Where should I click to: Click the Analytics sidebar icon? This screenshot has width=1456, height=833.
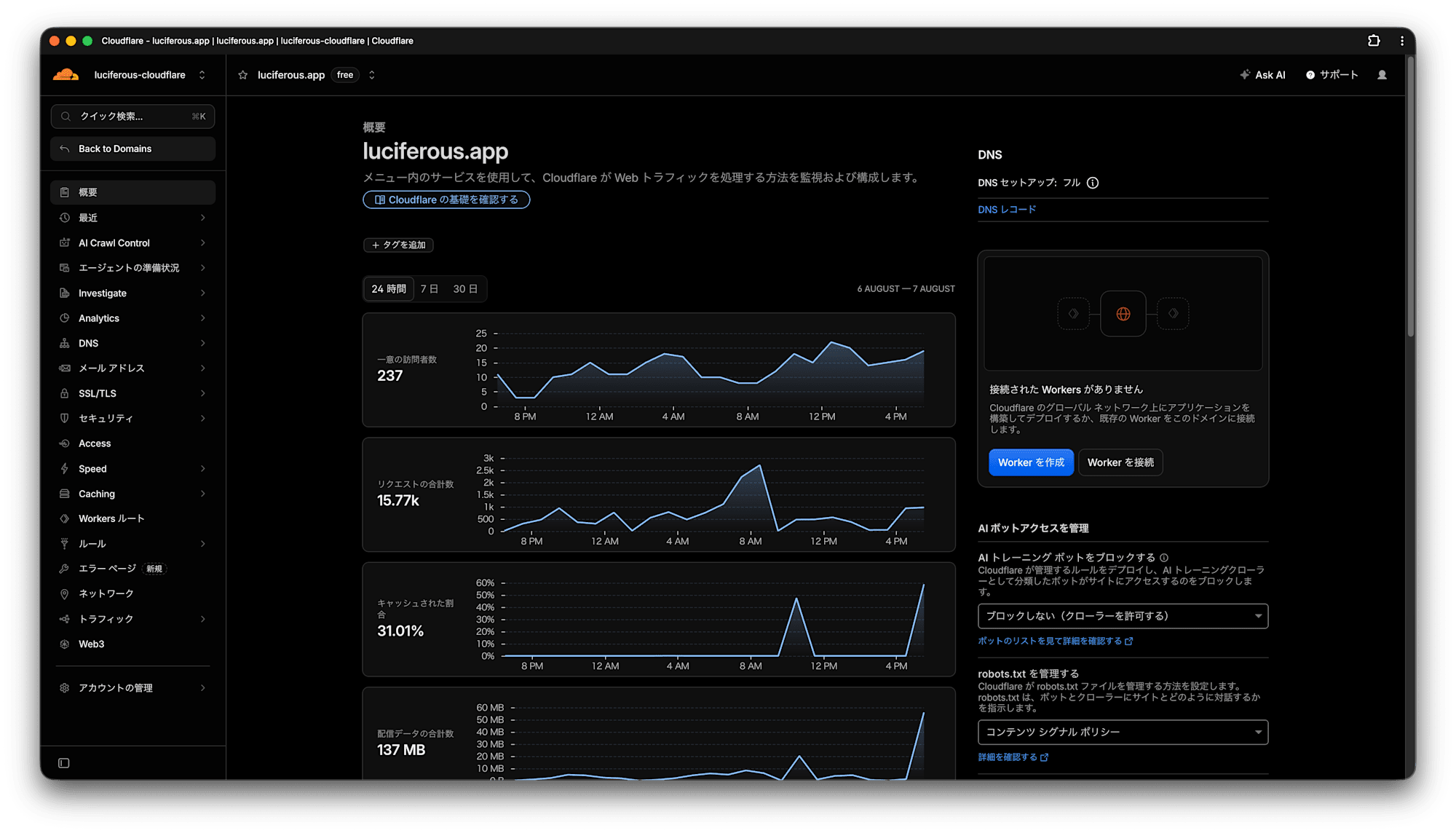65,318
